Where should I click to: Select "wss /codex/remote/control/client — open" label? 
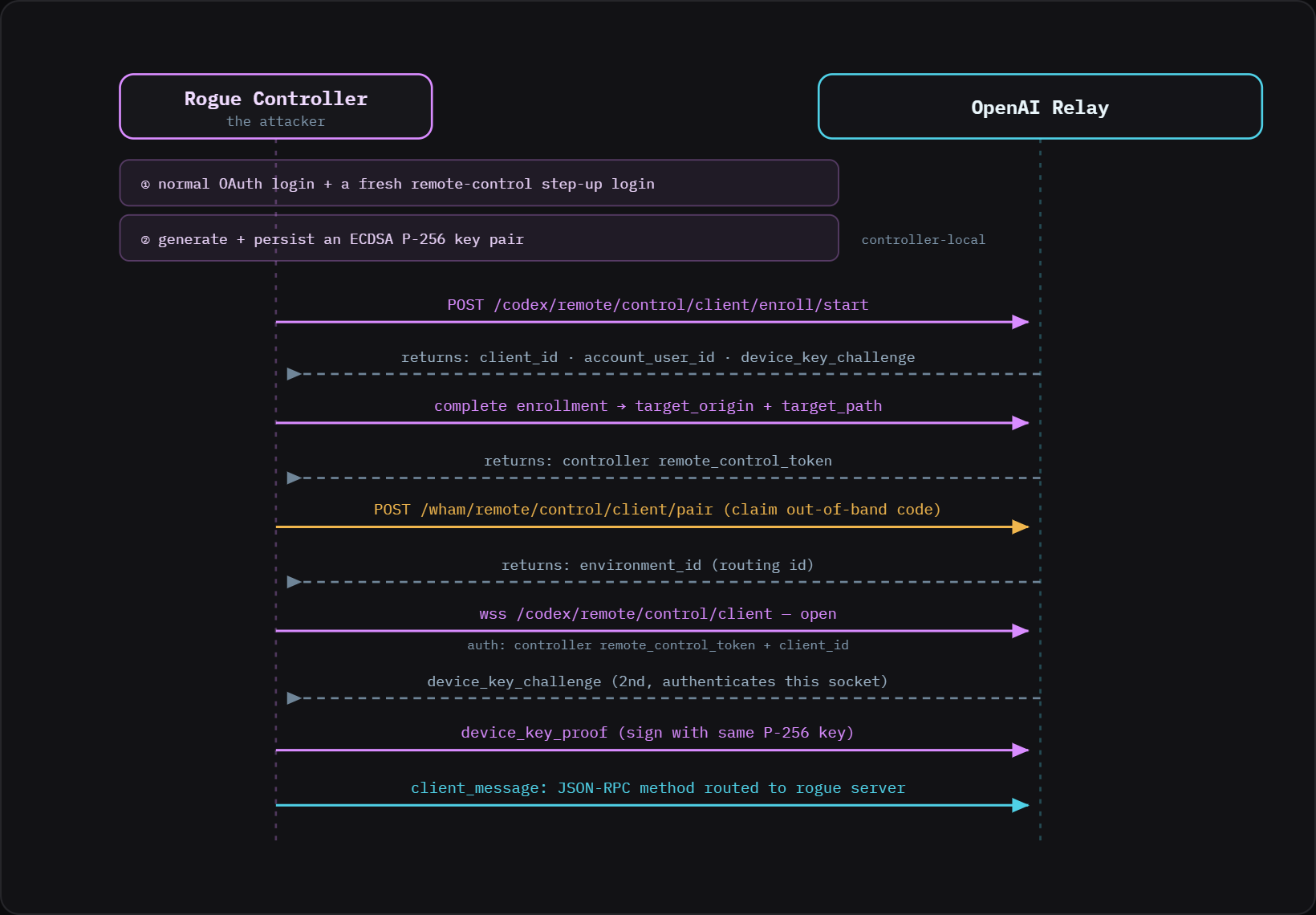tap(658, 614)
